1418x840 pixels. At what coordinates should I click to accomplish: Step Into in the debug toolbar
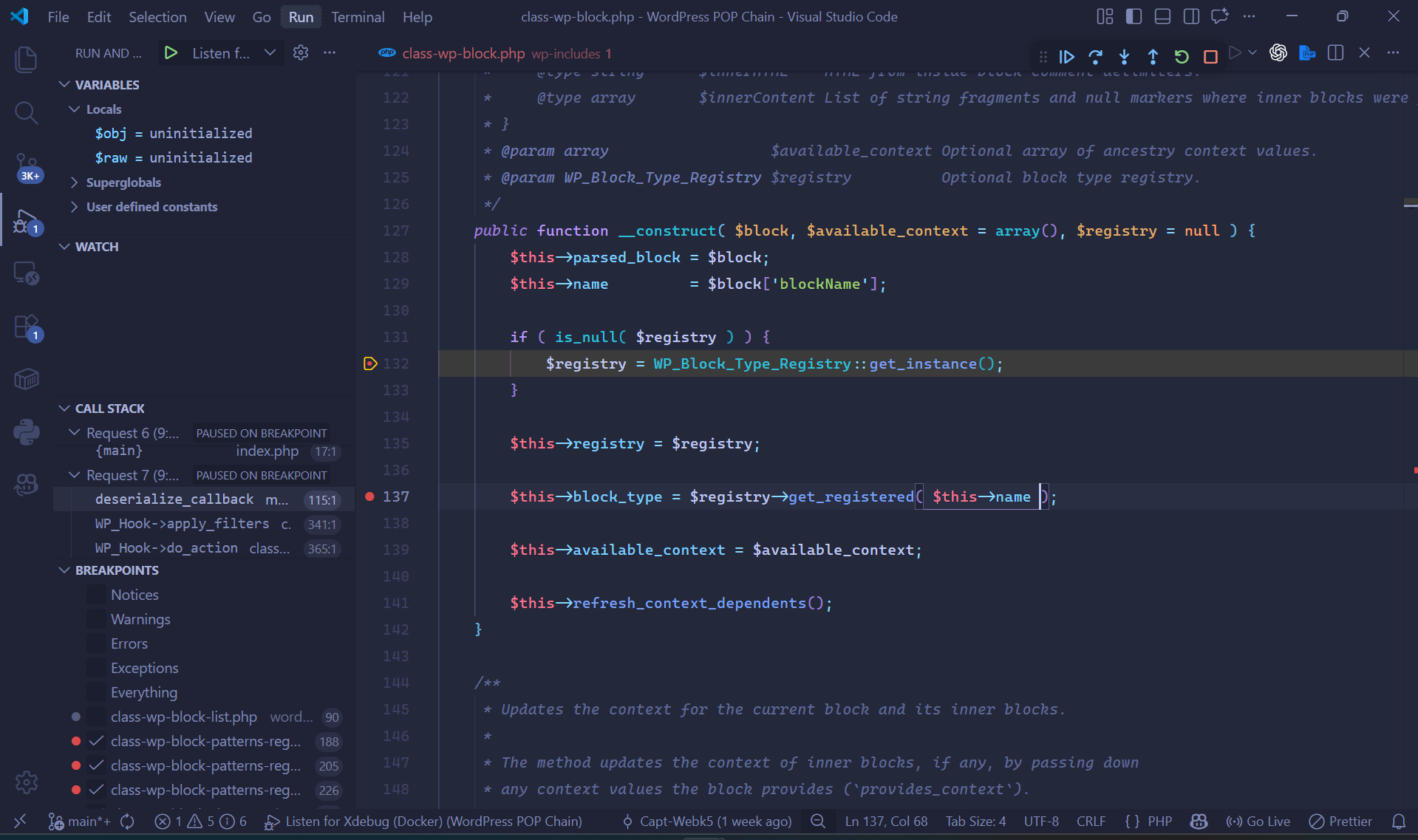(x=1124, y=57)
